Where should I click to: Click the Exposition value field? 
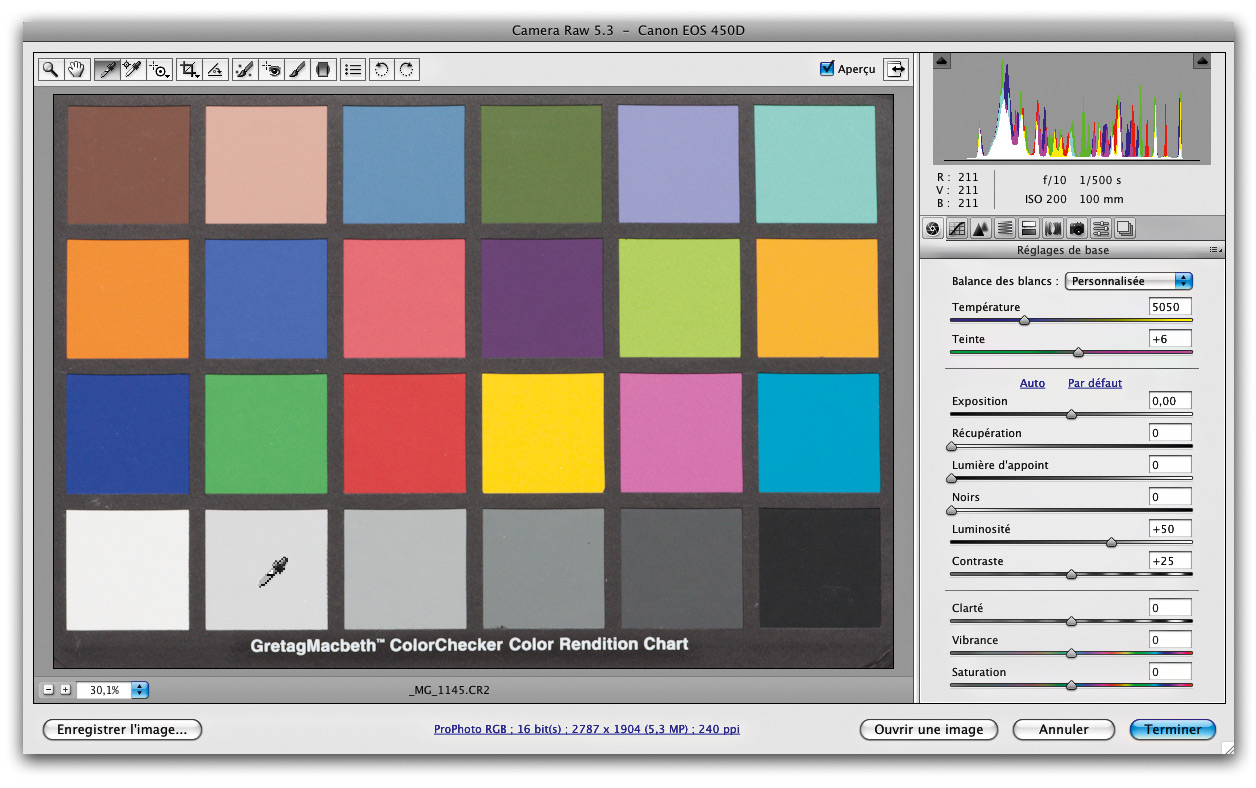point(1170,401)
